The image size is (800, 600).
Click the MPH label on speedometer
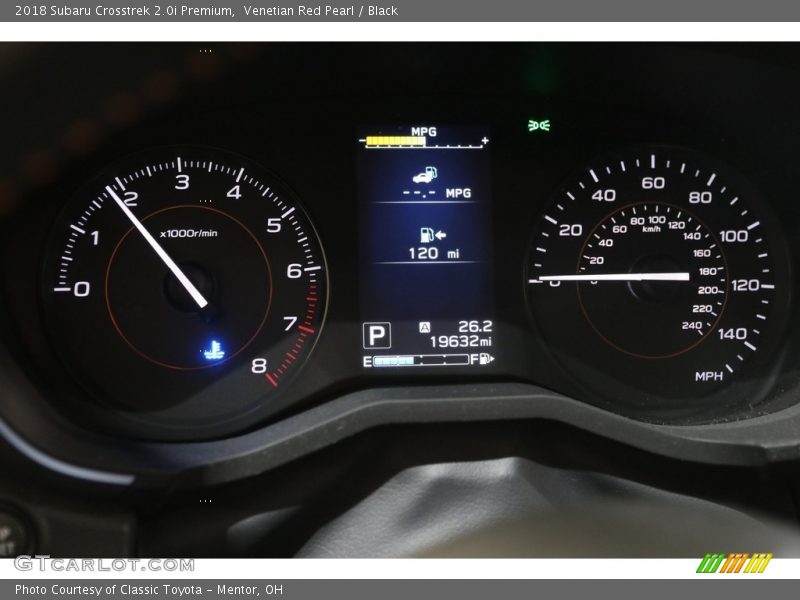coord(708,376)
